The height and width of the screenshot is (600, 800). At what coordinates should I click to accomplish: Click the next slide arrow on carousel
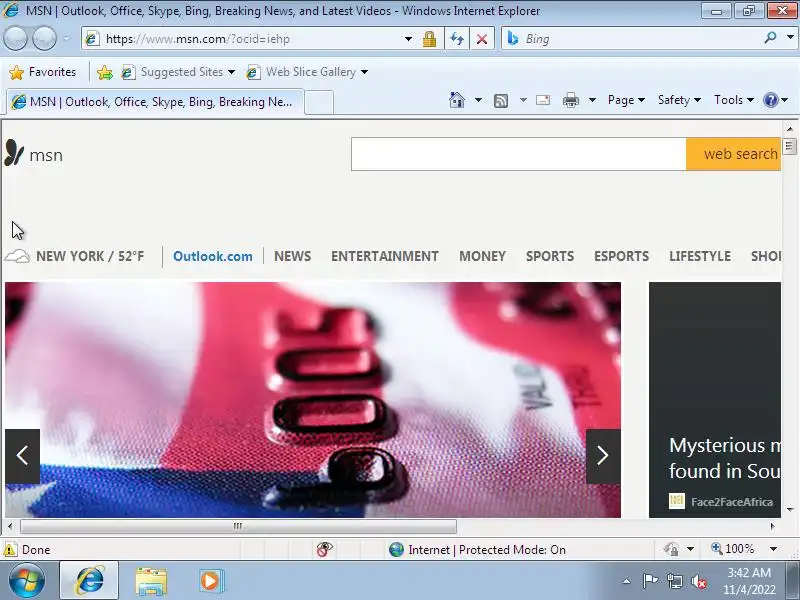pos(603,456)
